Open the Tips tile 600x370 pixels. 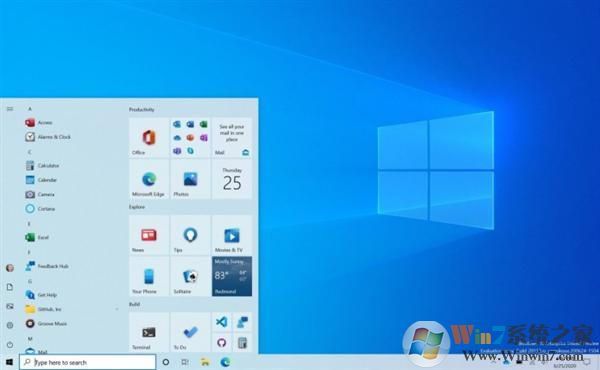pyautogui.click(x=190, y=235)
